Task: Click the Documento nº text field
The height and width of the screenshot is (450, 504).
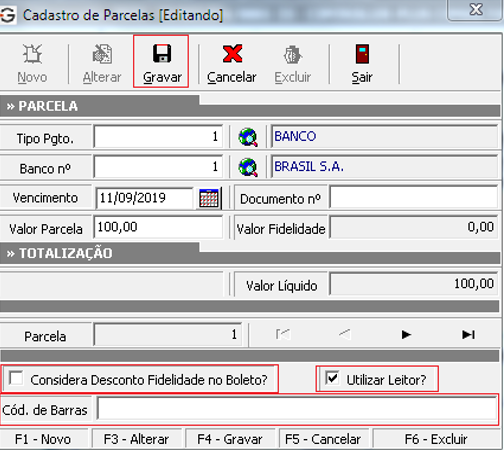Action: click(414, 198)
